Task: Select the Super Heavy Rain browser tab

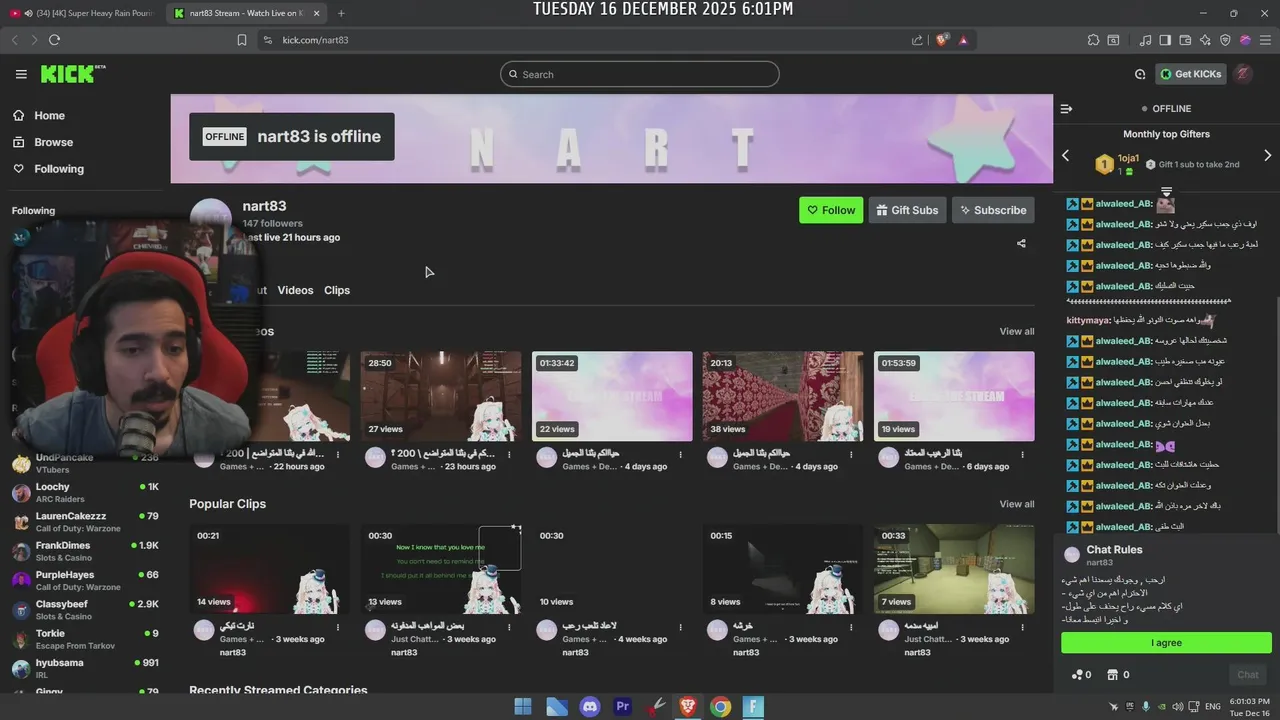Action: [82, 13]
